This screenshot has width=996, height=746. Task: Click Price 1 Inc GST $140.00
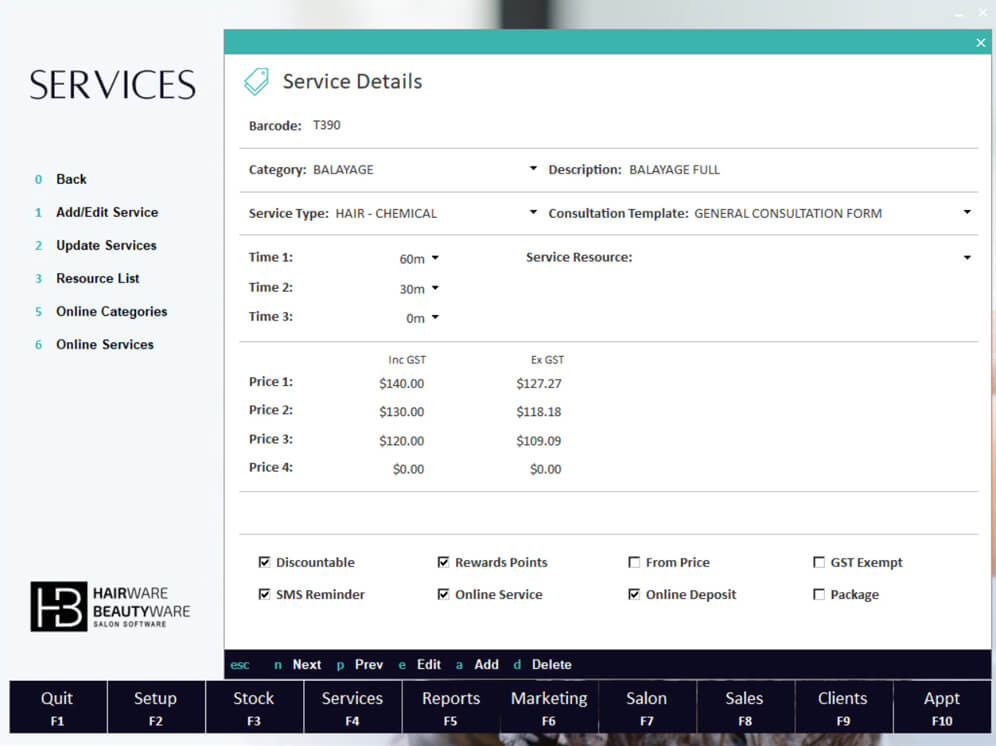401,383
